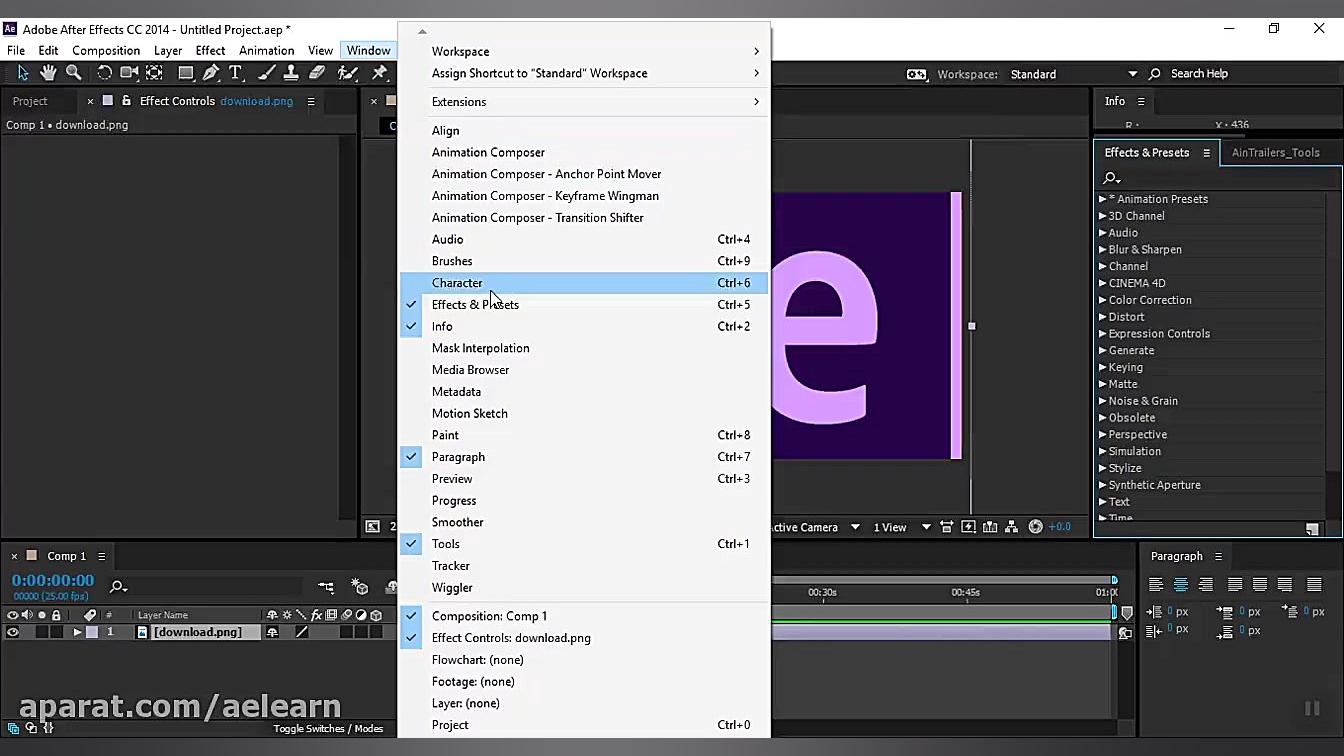Select the Puppet Pin tool
This screenshot has height=756, width=1344.
pyautogui.click(x=380, y=73)
